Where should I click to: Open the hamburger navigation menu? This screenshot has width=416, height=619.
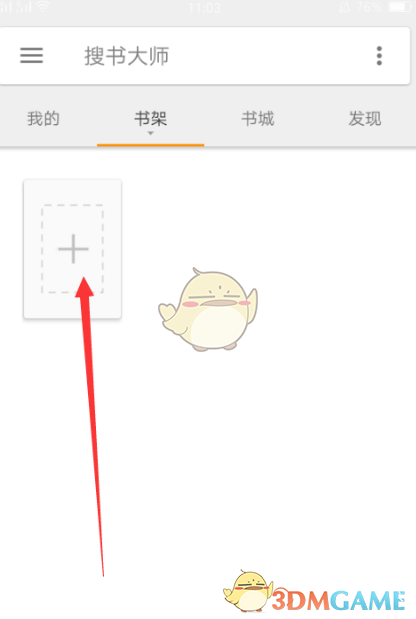[x=32, y=56]
